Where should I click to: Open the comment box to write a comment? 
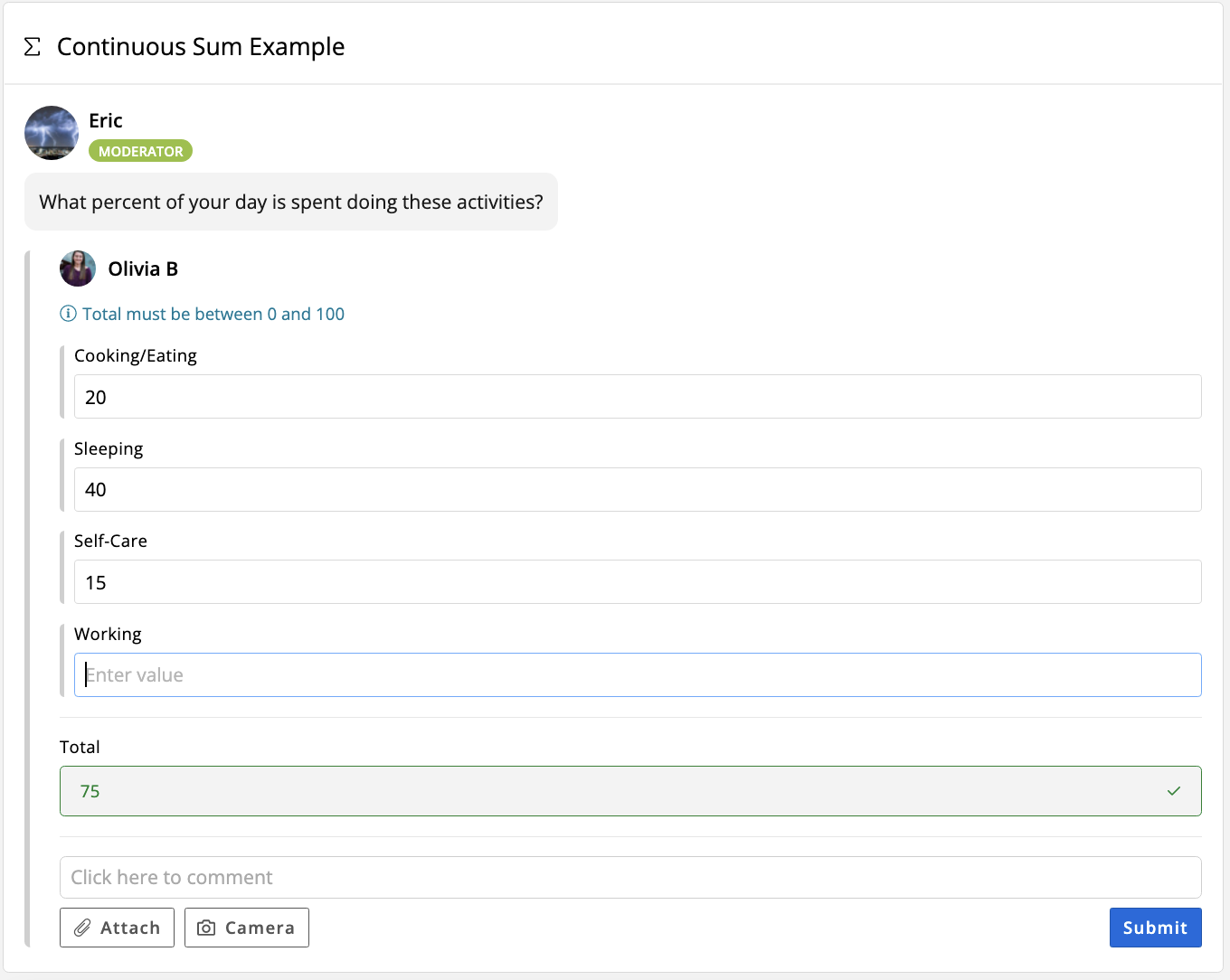[629, 877]
